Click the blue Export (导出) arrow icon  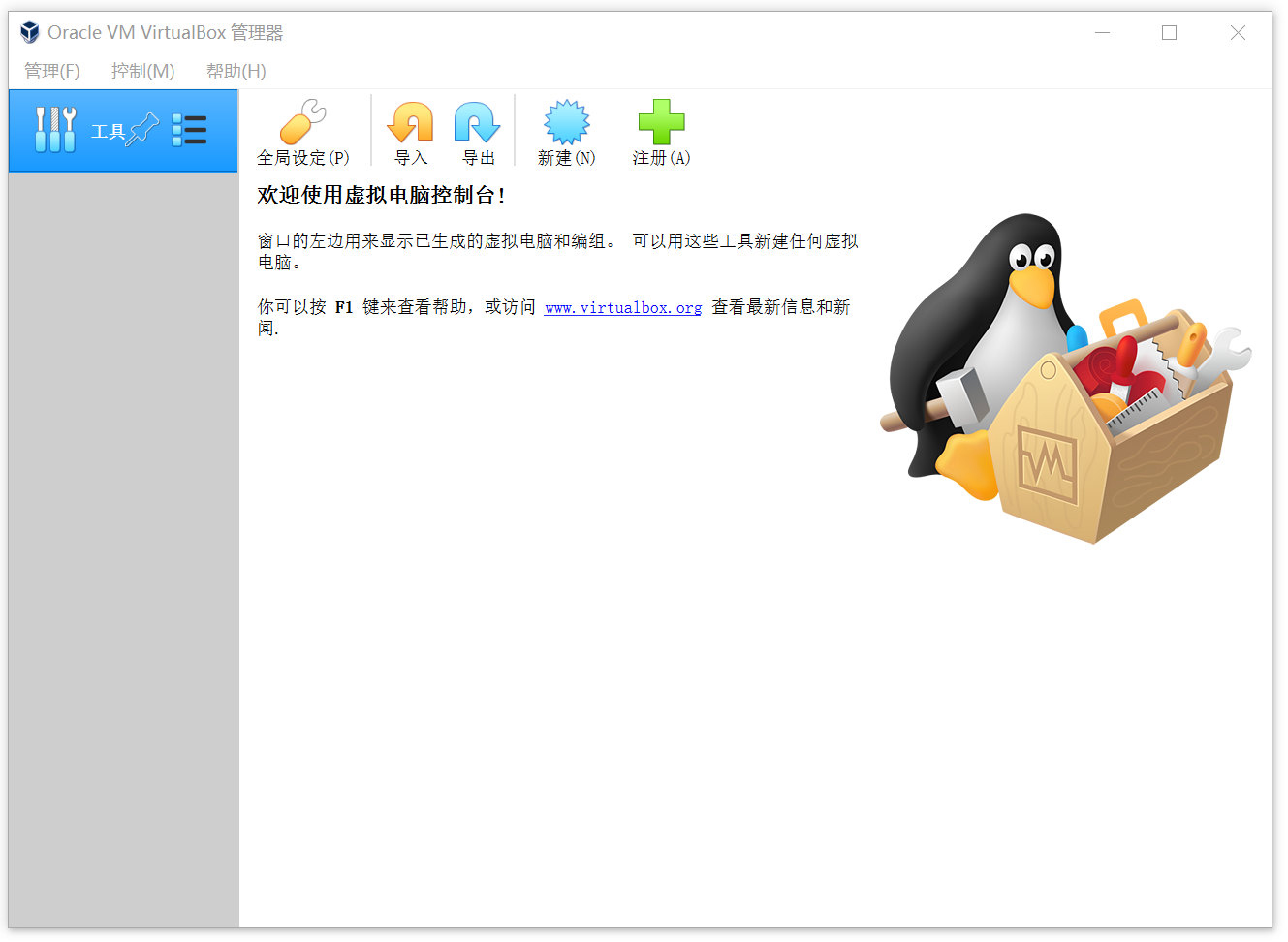pos(478,120)
